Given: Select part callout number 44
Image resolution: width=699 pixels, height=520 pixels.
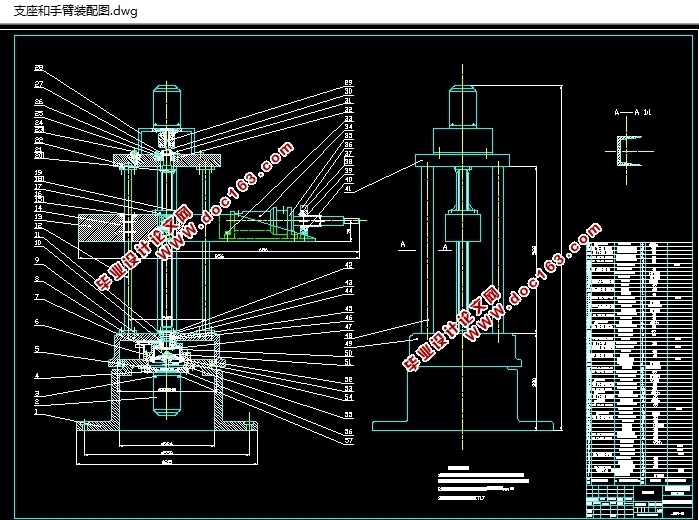Looking at the screenshot, I should [x=348, y=291].
